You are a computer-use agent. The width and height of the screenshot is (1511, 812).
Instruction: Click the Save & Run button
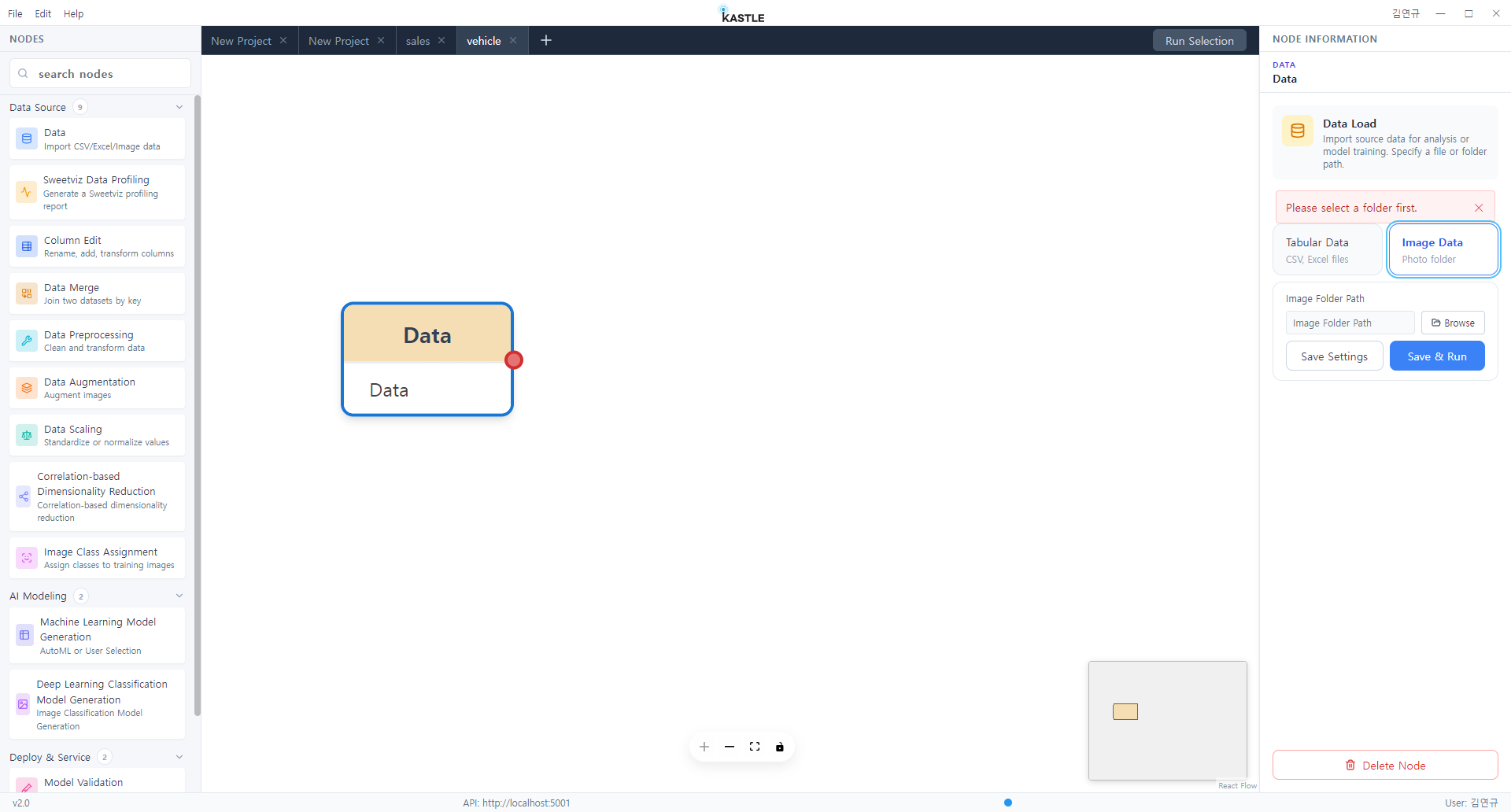click(1437, 356)
